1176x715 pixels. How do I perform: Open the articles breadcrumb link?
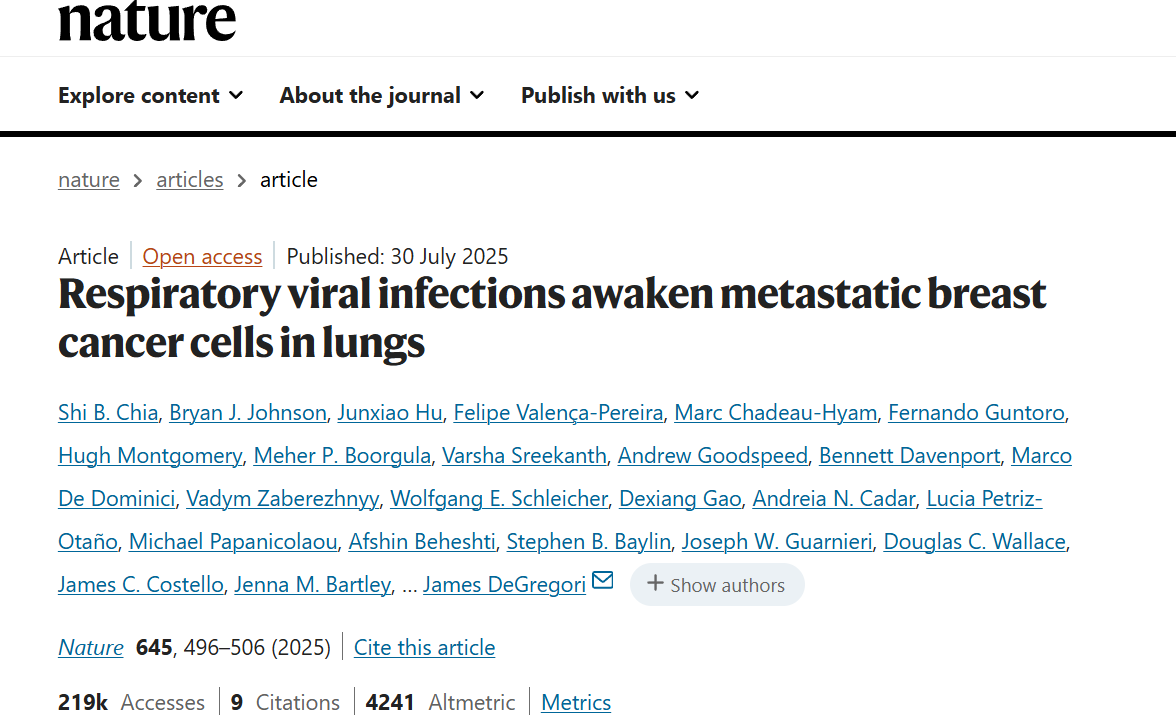click(189, 180)
